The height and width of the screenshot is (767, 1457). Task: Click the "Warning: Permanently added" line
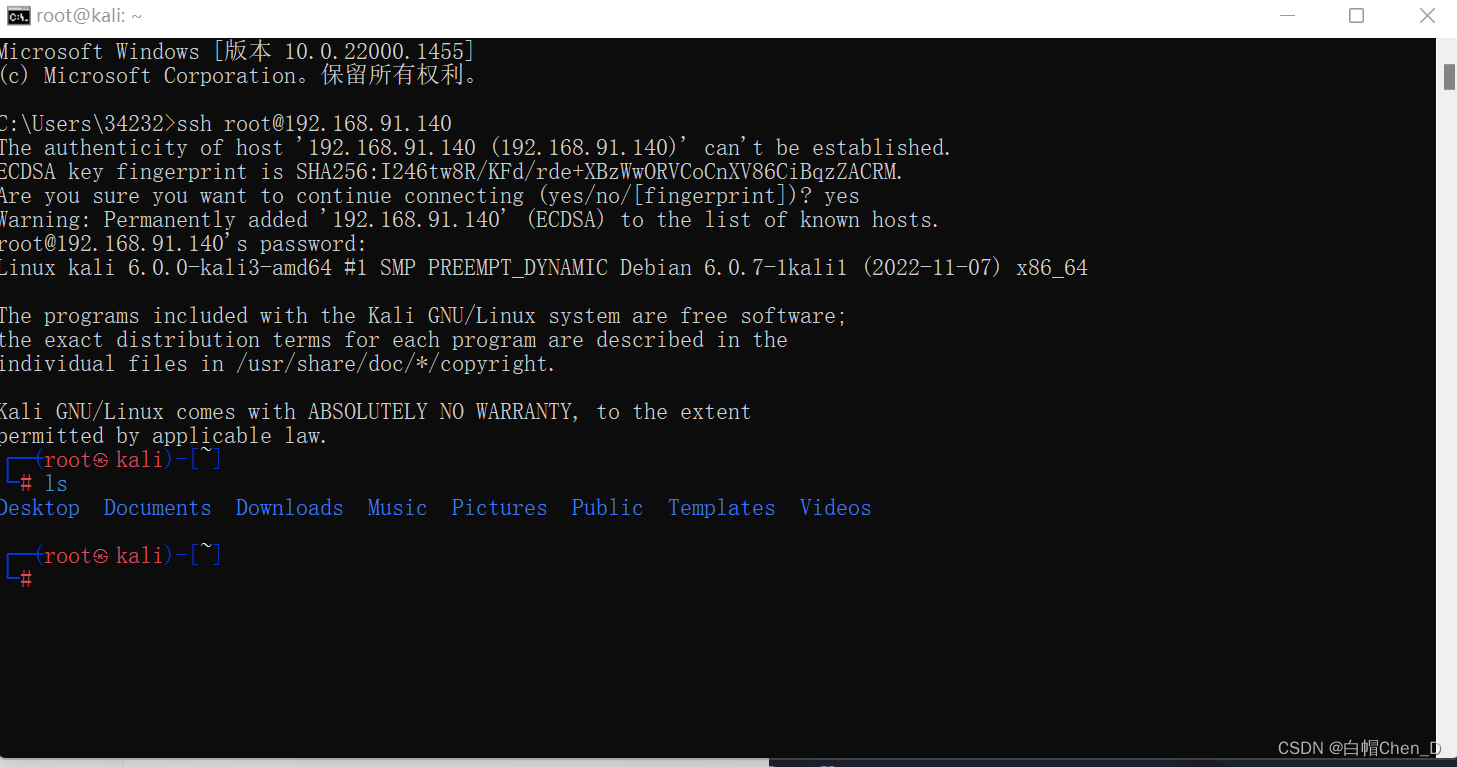point(469,220)
